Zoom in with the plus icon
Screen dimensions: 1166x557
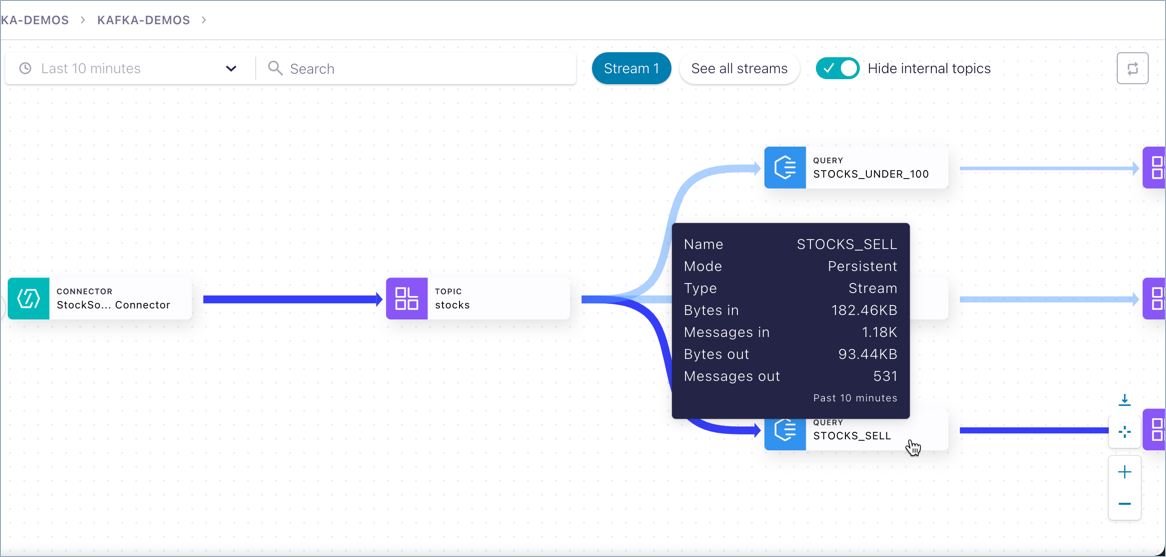coord(1125,472)
